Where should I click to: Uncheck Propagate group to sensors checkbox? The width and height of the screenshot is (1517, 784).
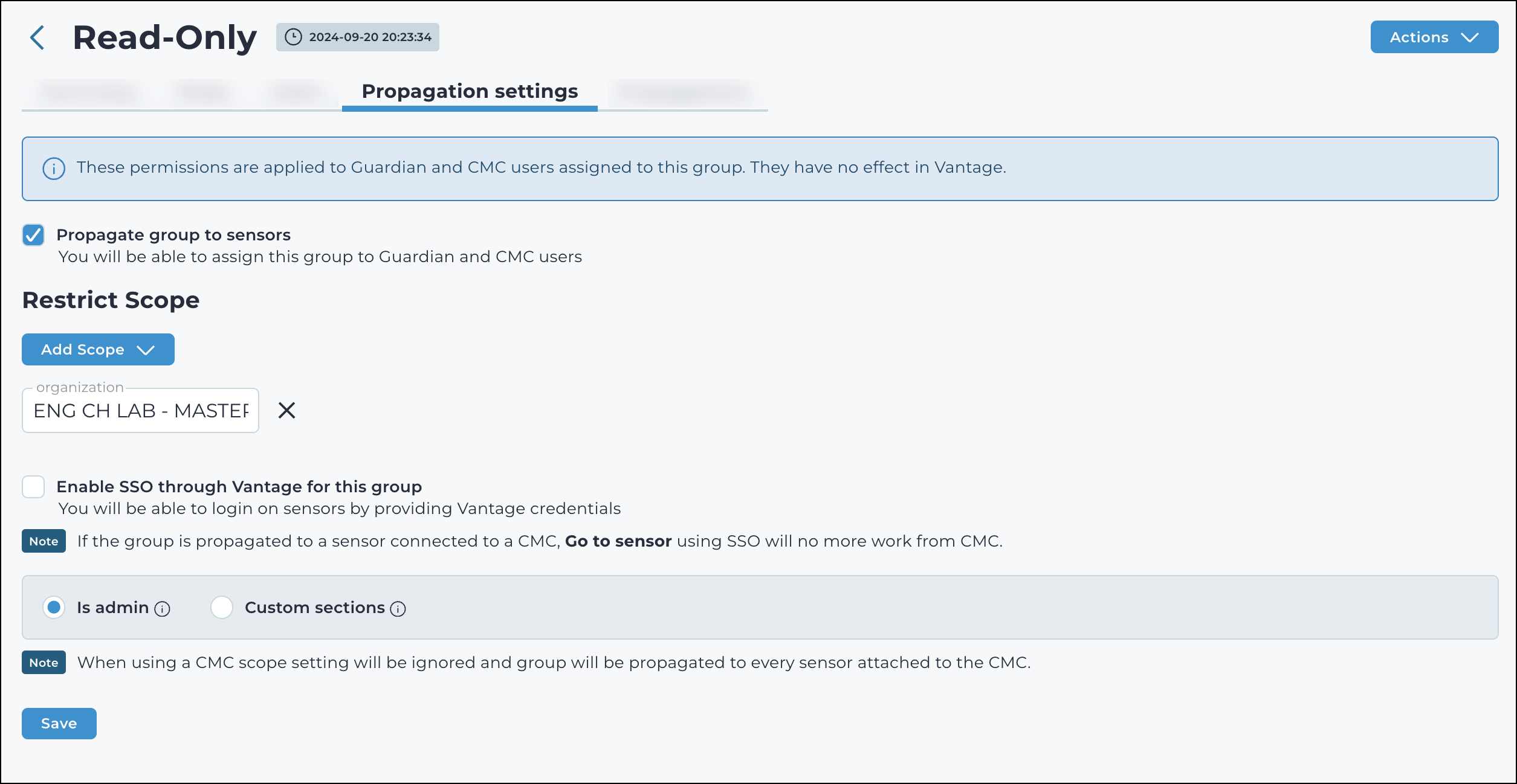[33, 235]
